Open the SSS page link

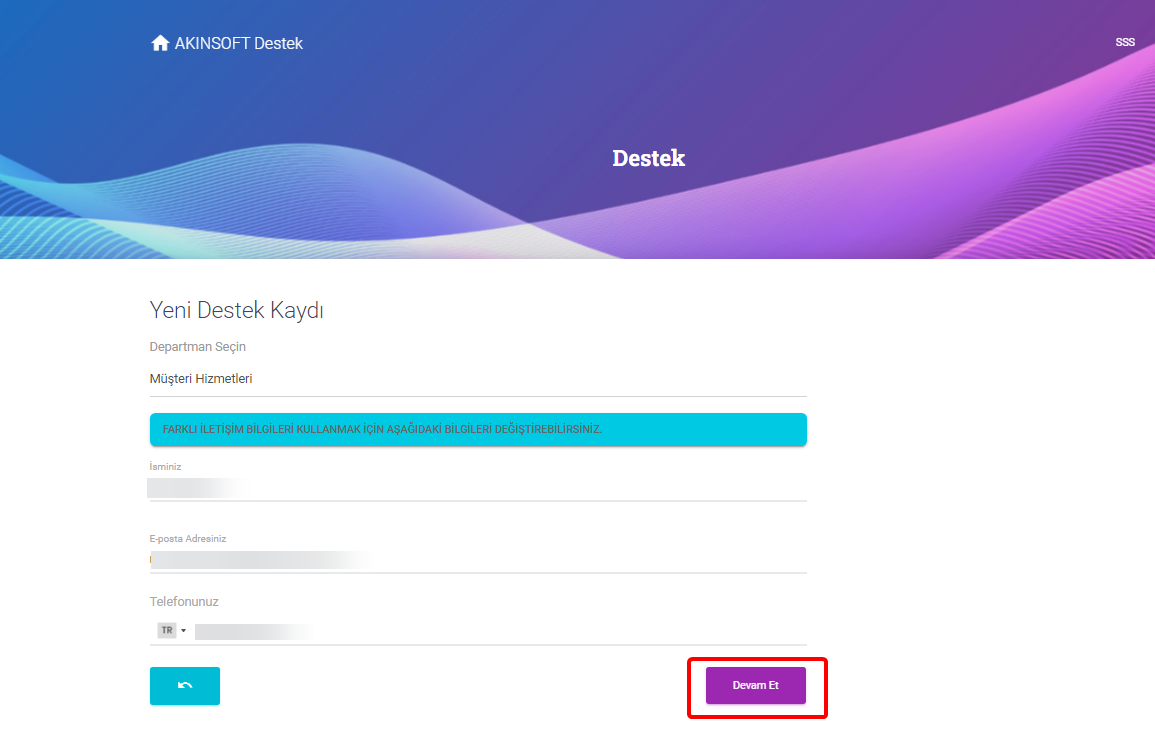point(1125,43)
